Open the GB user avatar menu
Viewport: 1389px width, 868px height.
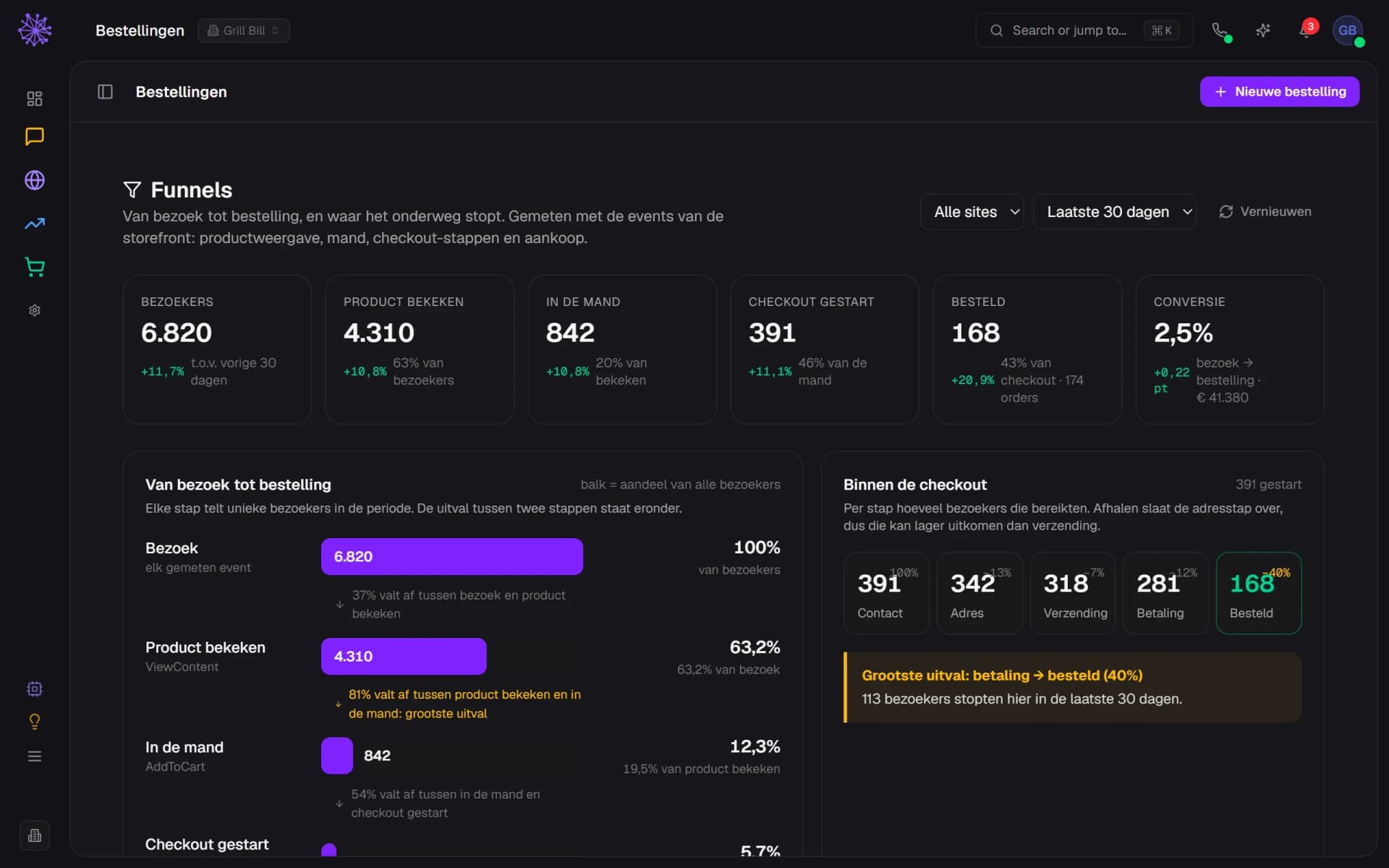(1348, 30)
